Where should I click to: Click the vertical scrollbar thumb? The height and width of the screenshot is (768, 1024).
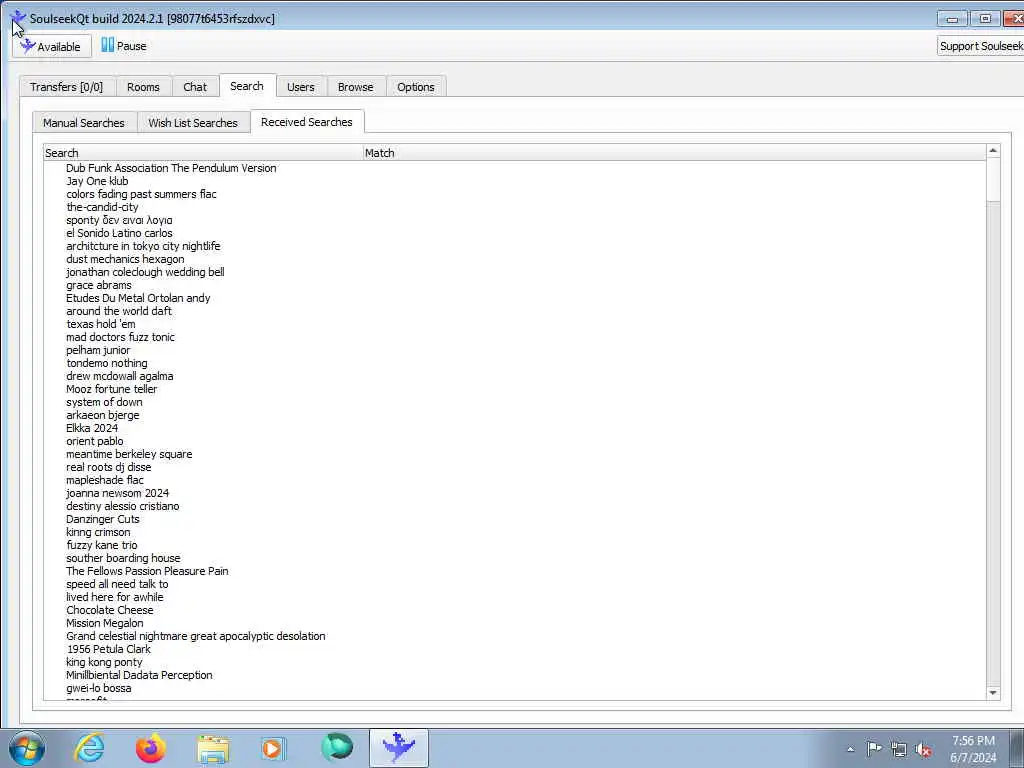993,180
